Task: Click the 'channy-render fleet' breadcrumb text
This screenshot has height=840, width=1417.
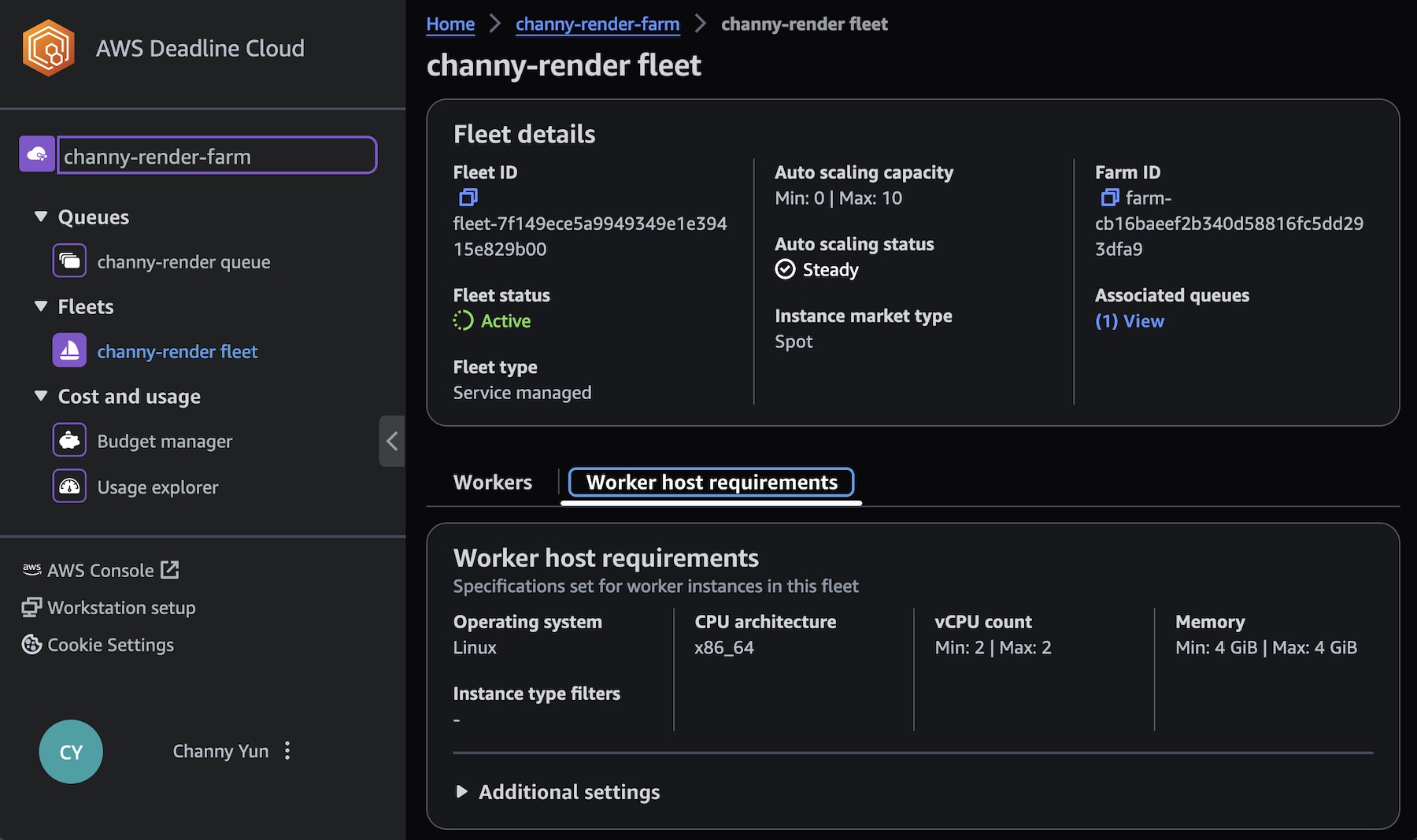Action: coord(805,24)
